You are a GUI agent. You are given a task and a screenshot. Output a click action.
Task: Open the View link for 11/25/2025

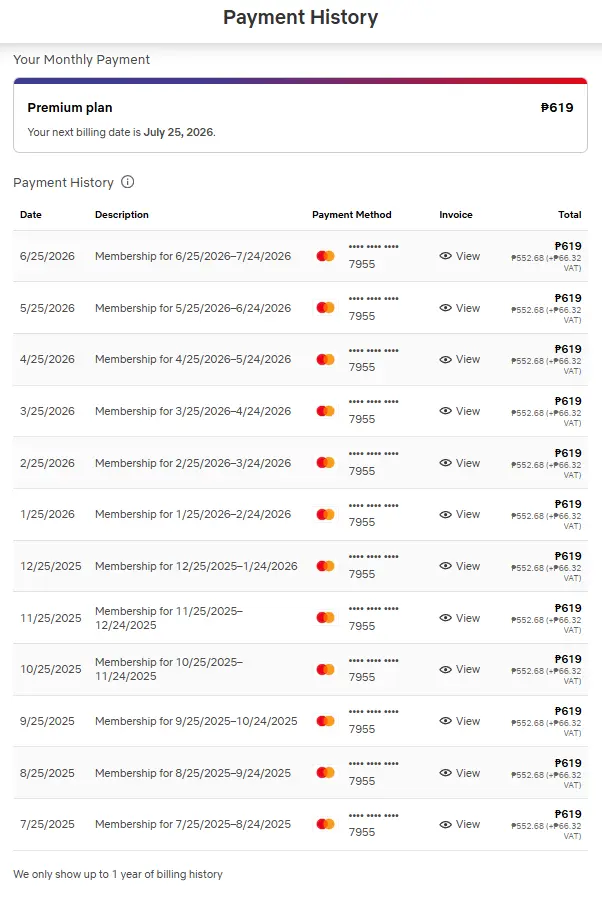pyautogui.click(x=460, y=618)
